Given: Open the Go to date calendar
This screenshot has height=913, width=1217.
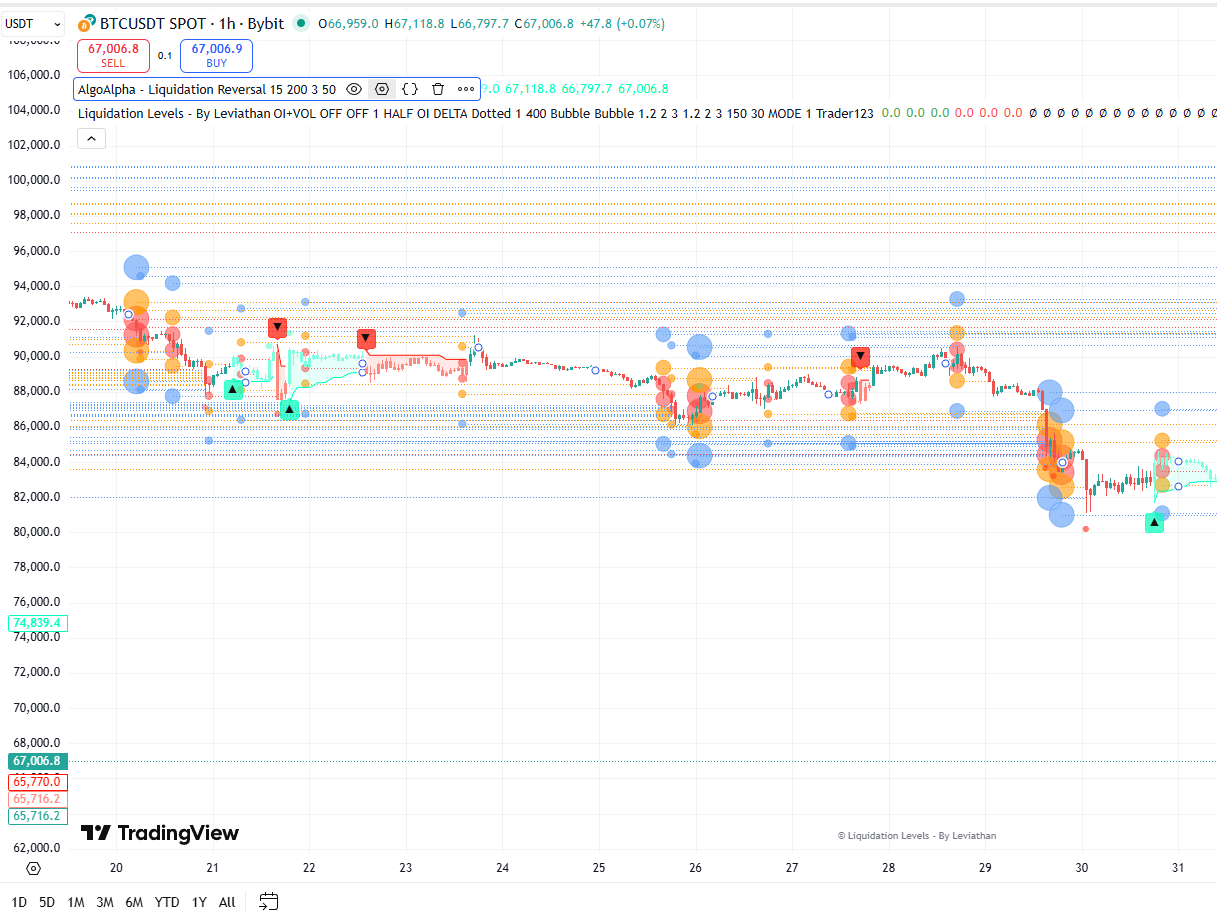Looking at the screenshot, I should (268, 902).
